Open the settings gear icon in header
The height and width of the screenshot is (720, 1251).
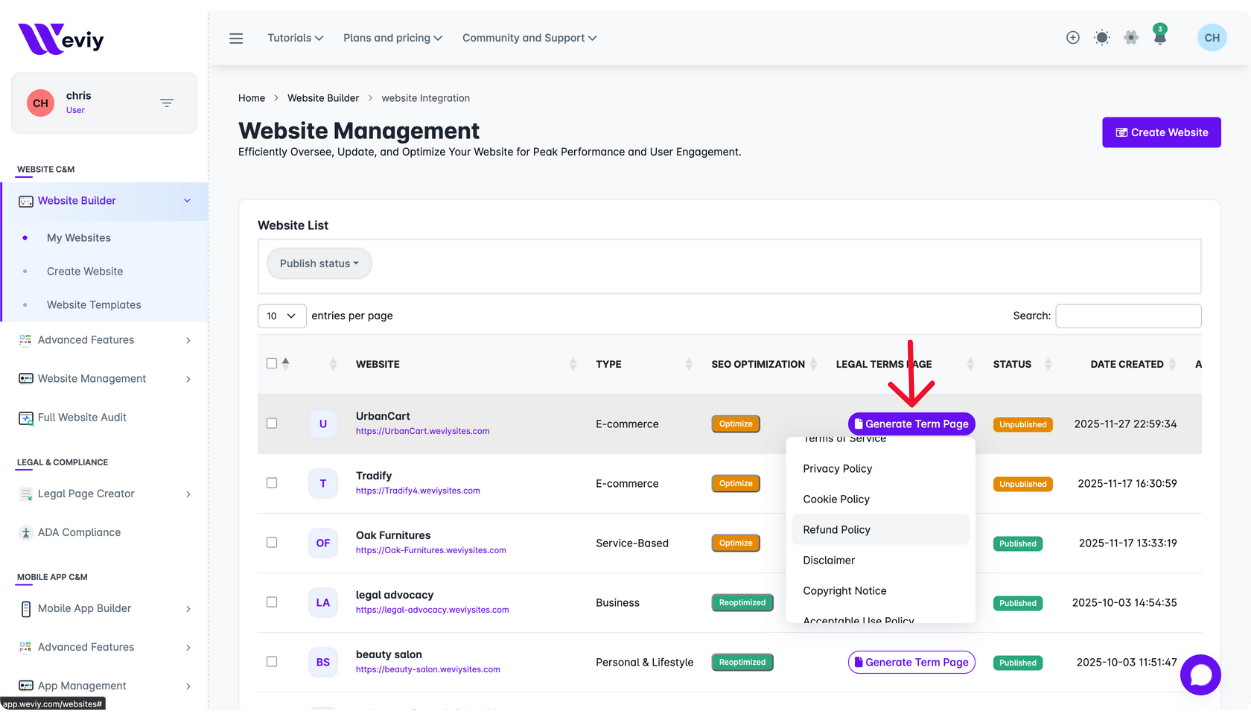(1131, 38)
